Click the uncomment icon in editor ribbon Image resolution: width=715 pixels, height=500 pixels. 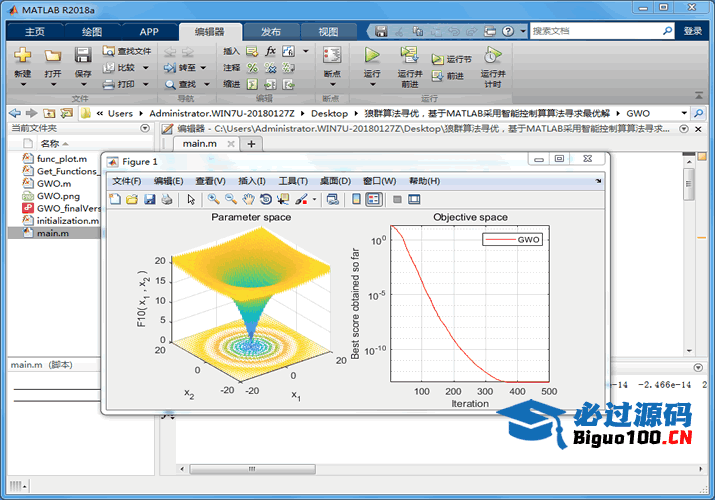pos(270,68)
